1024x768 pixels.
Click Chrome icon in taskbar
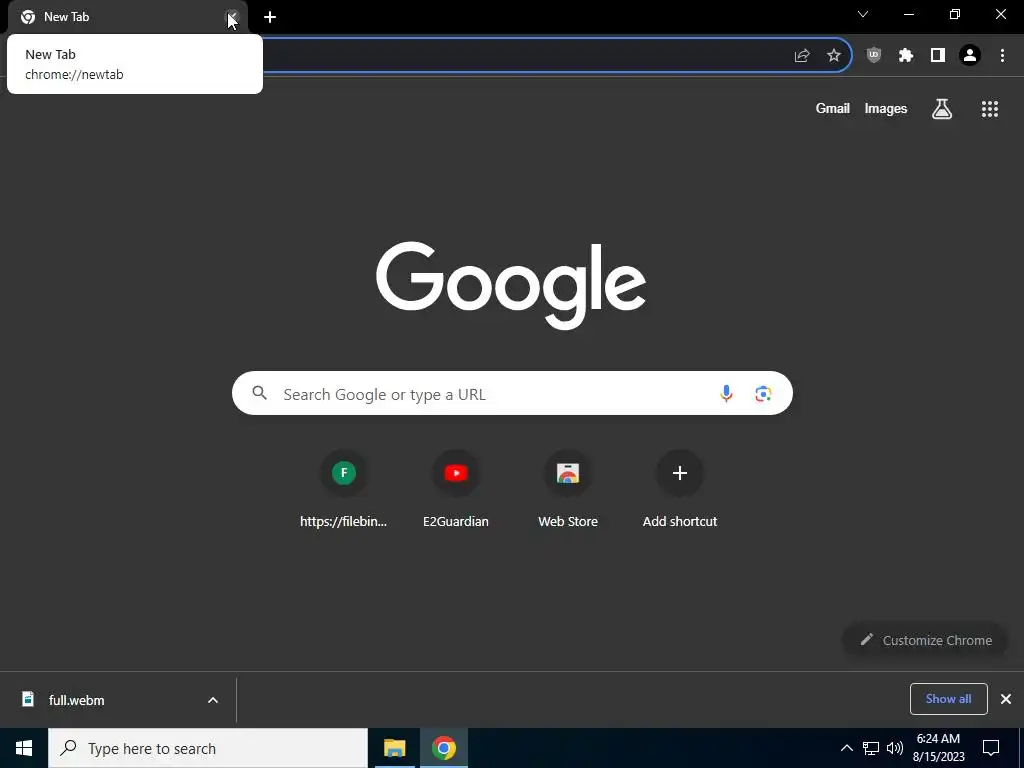(x=443, y=748)
